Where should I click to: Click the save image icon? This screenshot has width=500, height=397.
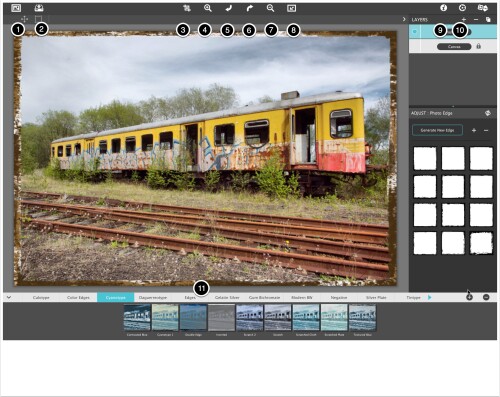[39, 8]
